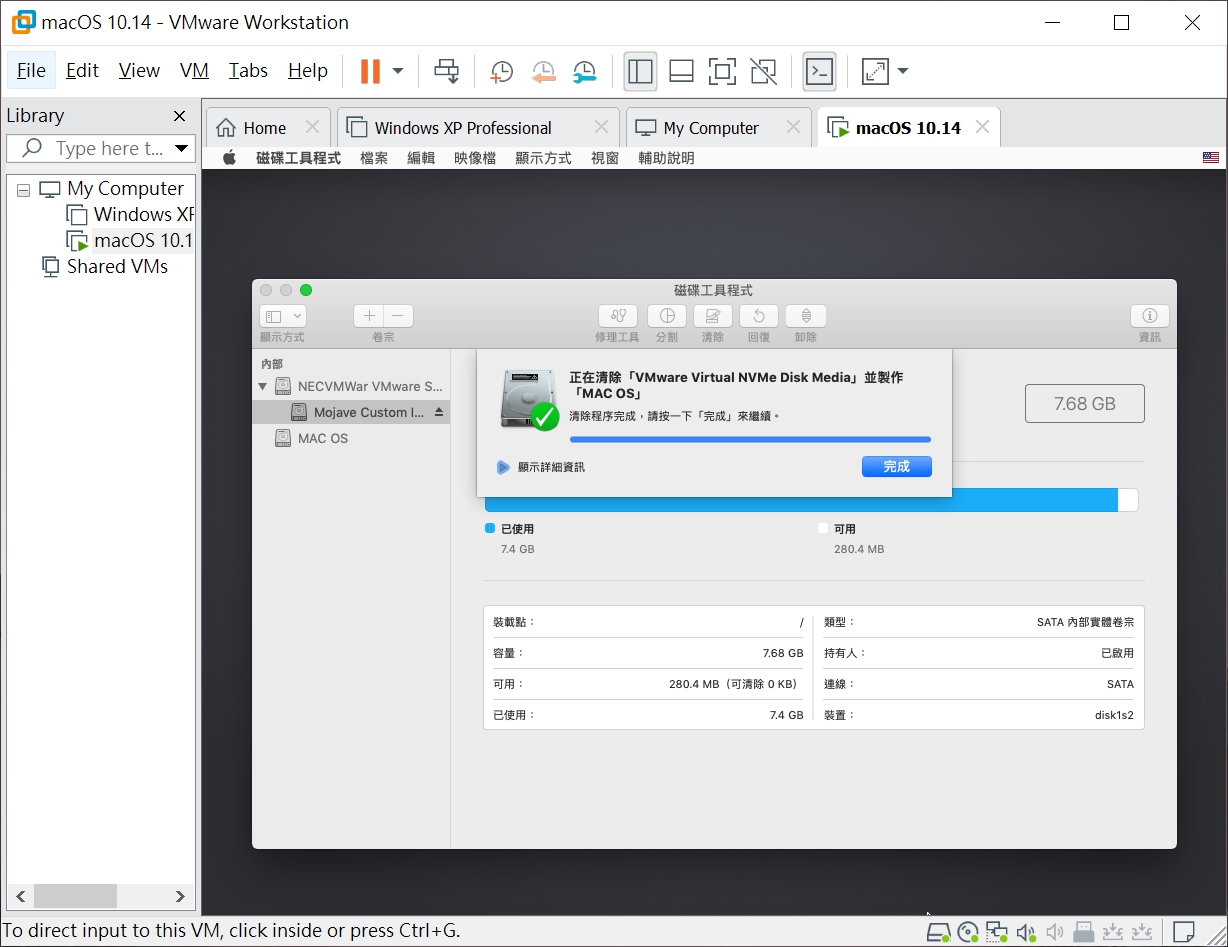Image resolution: width=1228 pixels, height=947 pixels.
Task: Open the VMware Tabs menu
Action: point(248,70)
